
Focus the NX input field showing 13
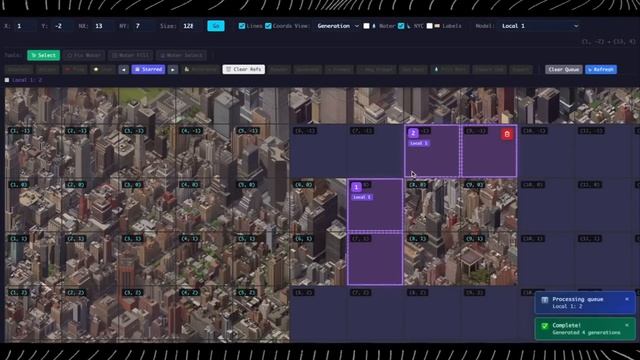(103, 26)
